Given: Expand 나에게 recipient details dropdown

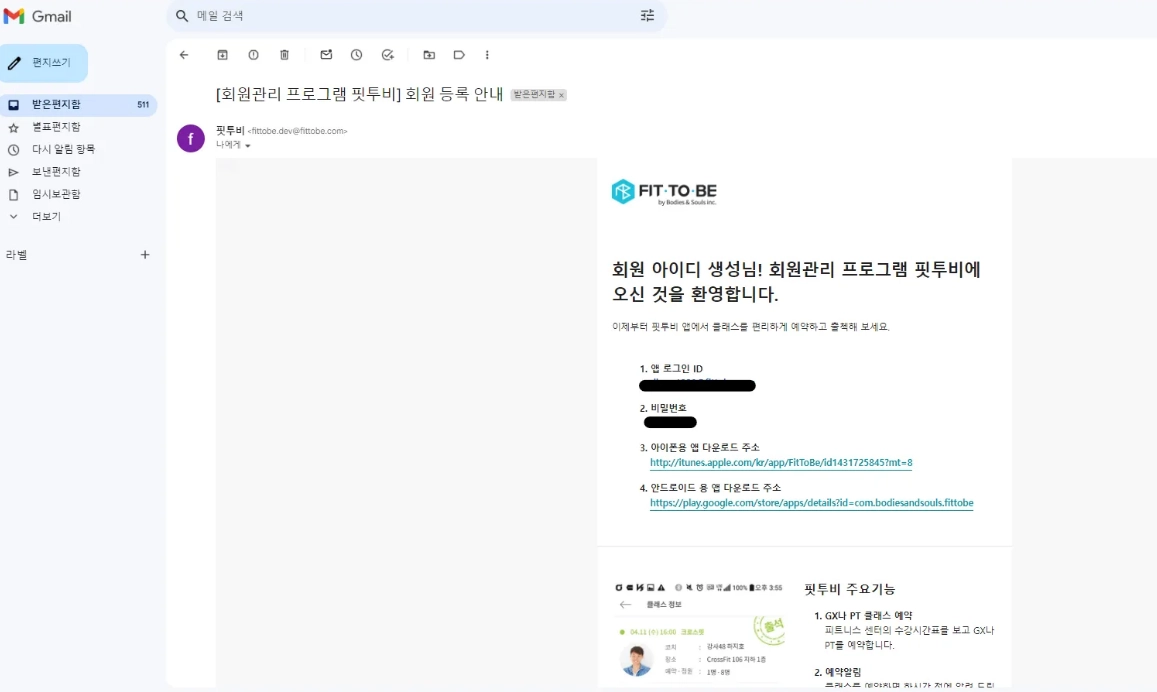Looking at the screenshot, I should coord(247,145).
